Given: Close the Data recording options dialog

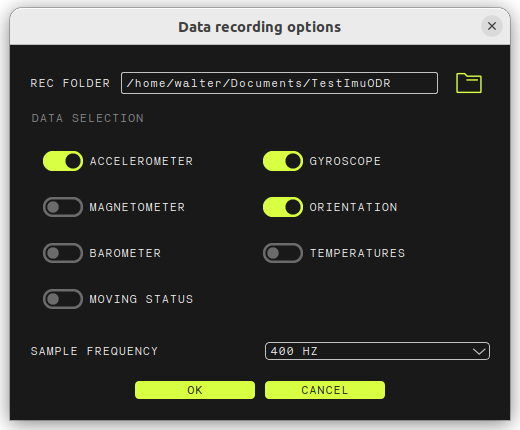Looking at the screenshot, I should [492, 26].
